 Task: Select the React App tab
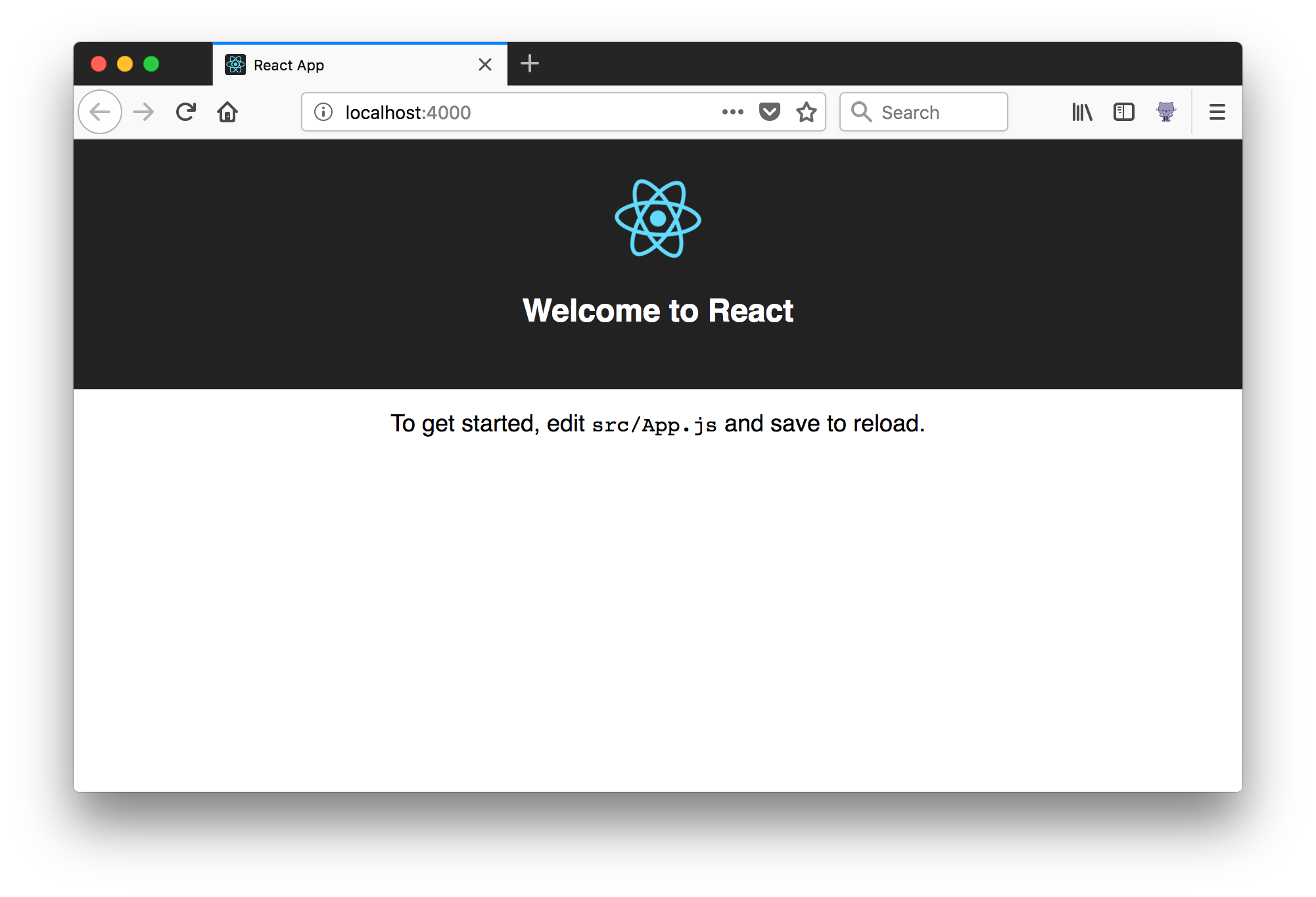point(360,64)
